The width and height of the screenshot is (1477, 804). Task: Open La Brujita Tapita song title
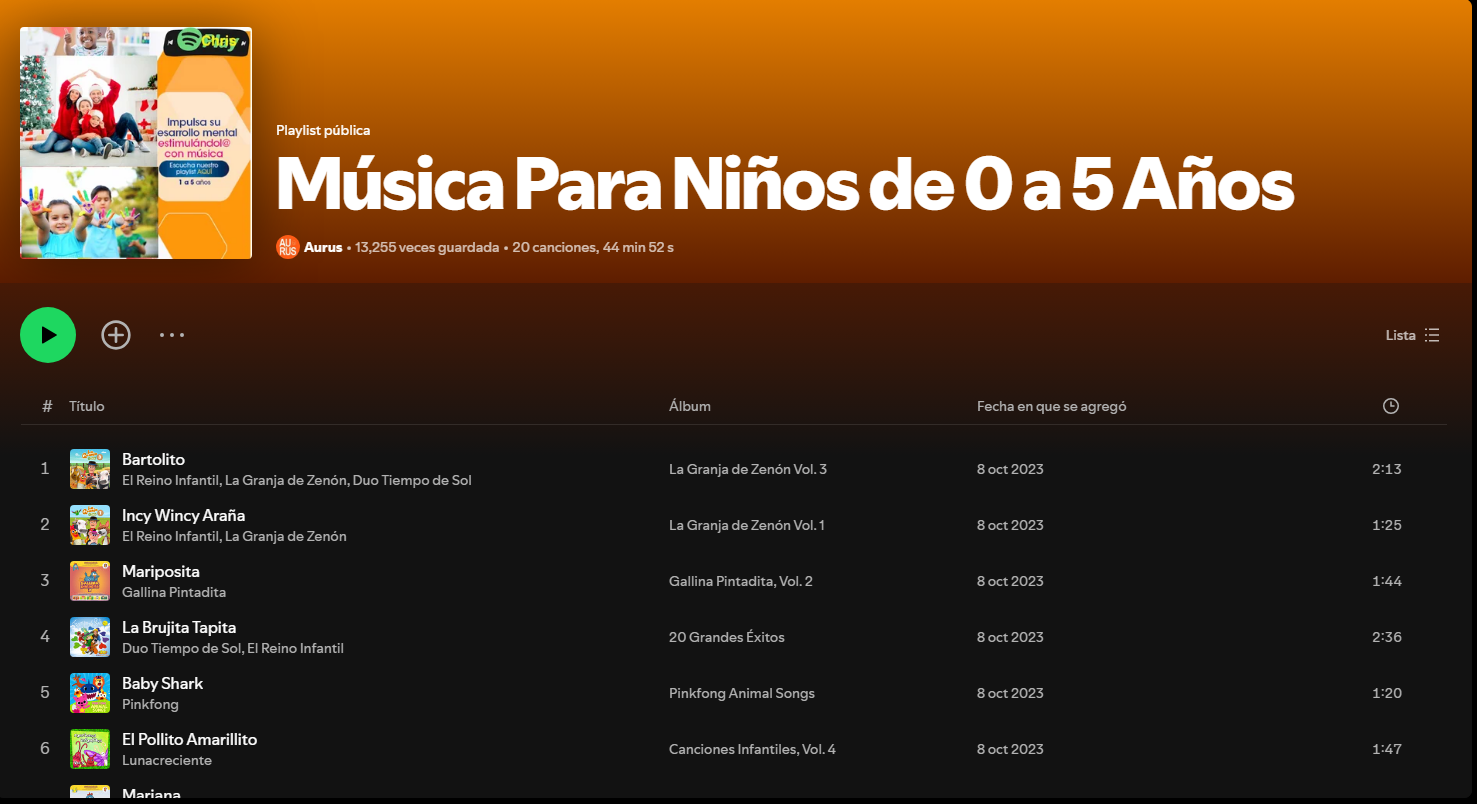pyautogui.click(x=179, y=627)
